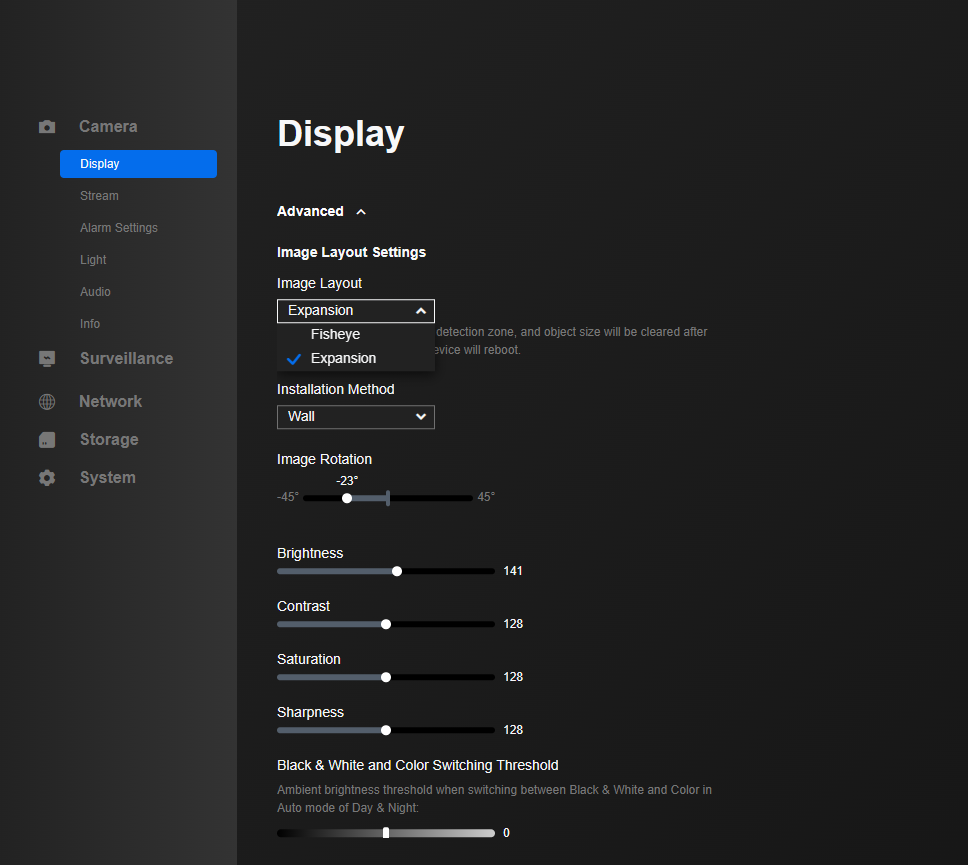Open the Installation Method dropdown
This screenshot has width=968, height=865.
(x=356, y=417)
